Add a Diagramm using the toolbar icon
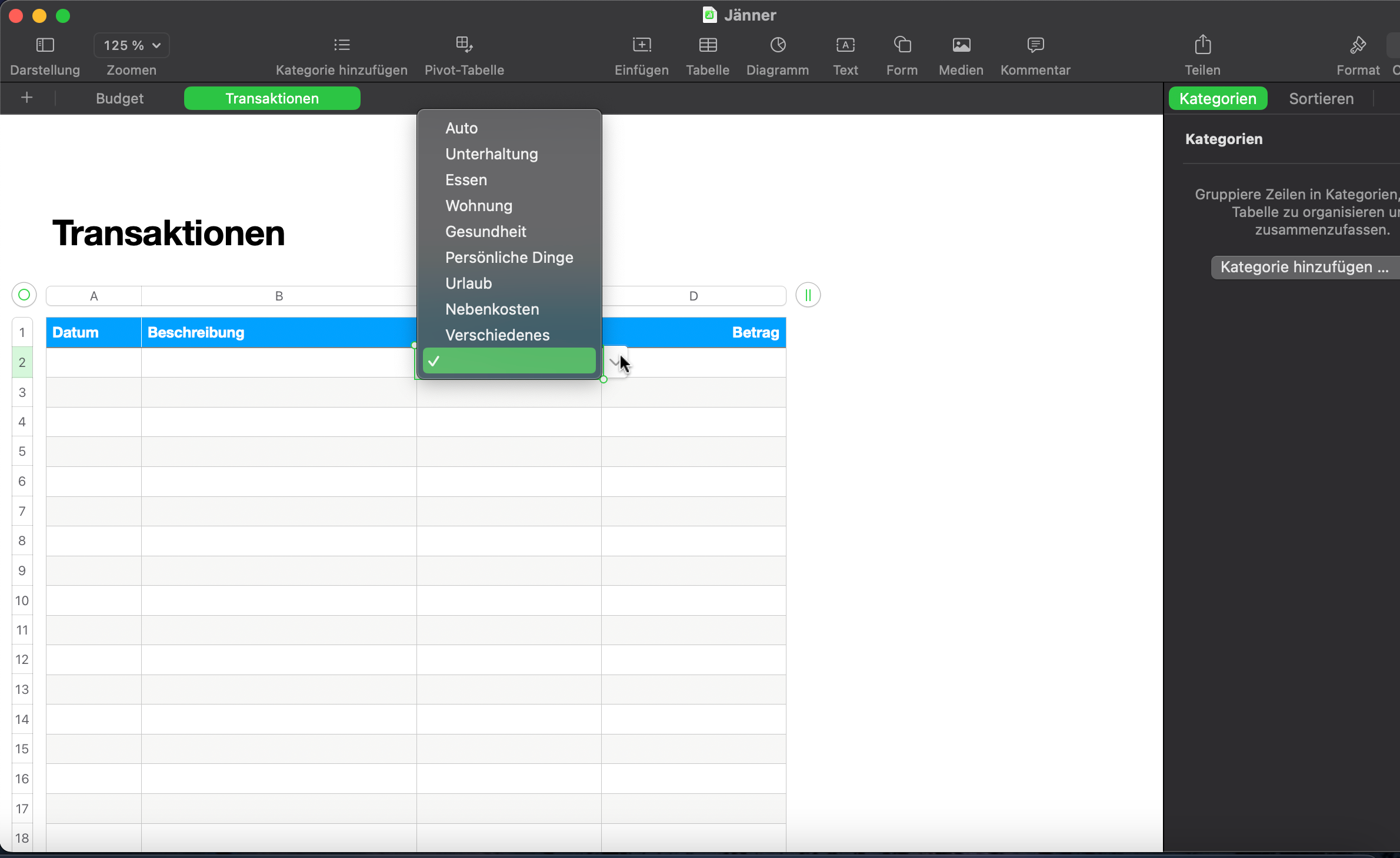Screen dimensions: 1400x858 pos(778,45)
